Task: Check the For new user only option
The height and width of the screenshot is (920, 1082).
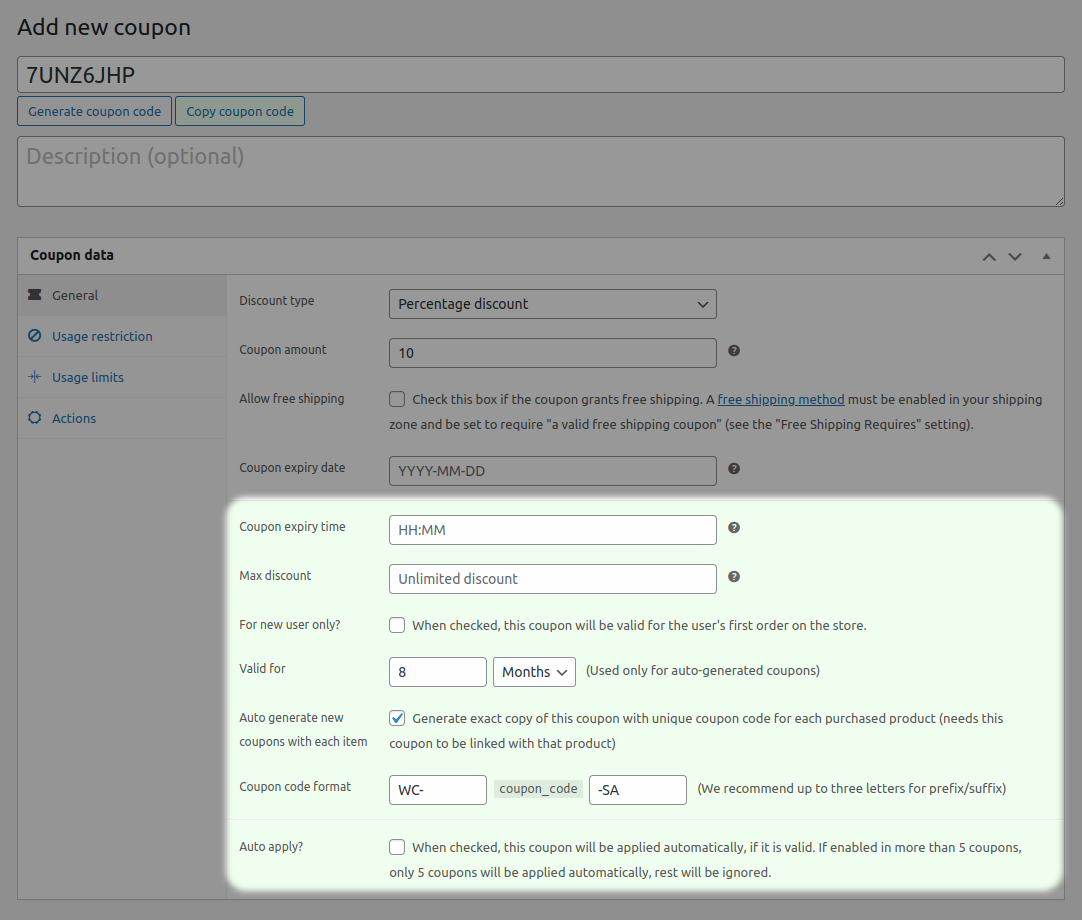Action: click(396, 624)
